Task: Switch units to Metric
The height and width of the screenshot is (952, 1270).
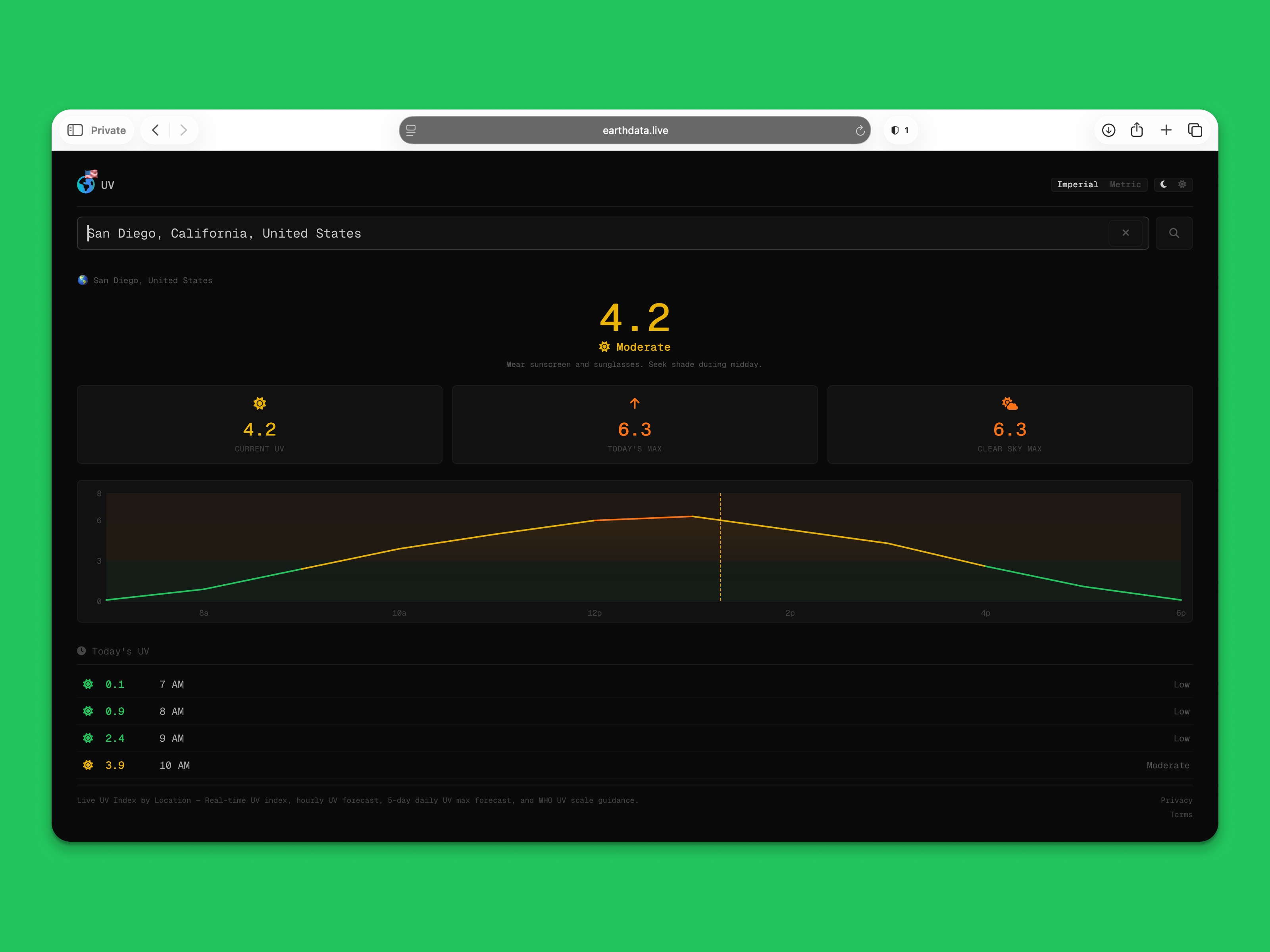Action: [x=1125, y=184]
